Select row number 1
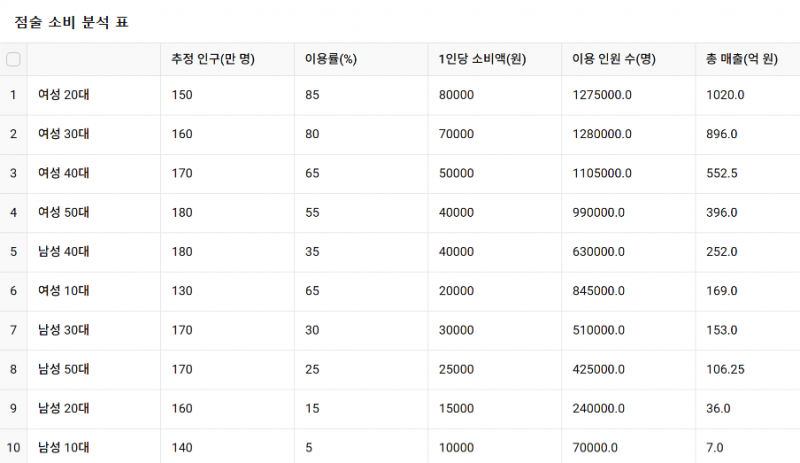Screen dimensions: 800x463 pyautogui.click(x=13, y=95)
